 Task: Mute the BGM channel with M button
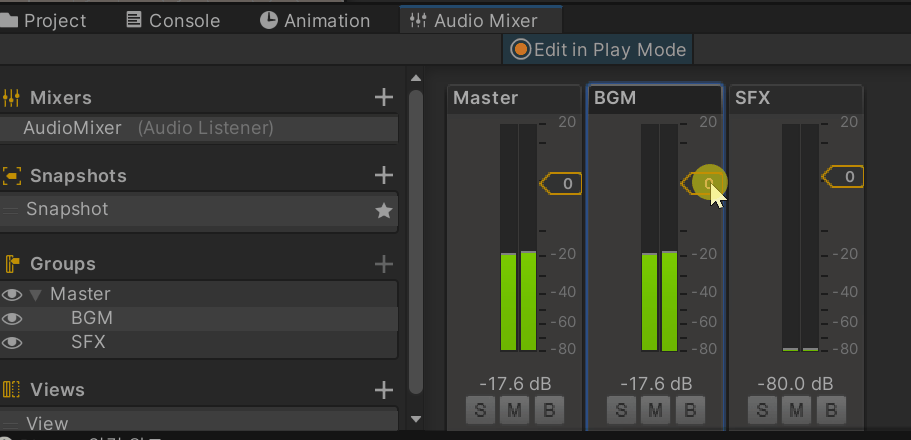point(655,410)
